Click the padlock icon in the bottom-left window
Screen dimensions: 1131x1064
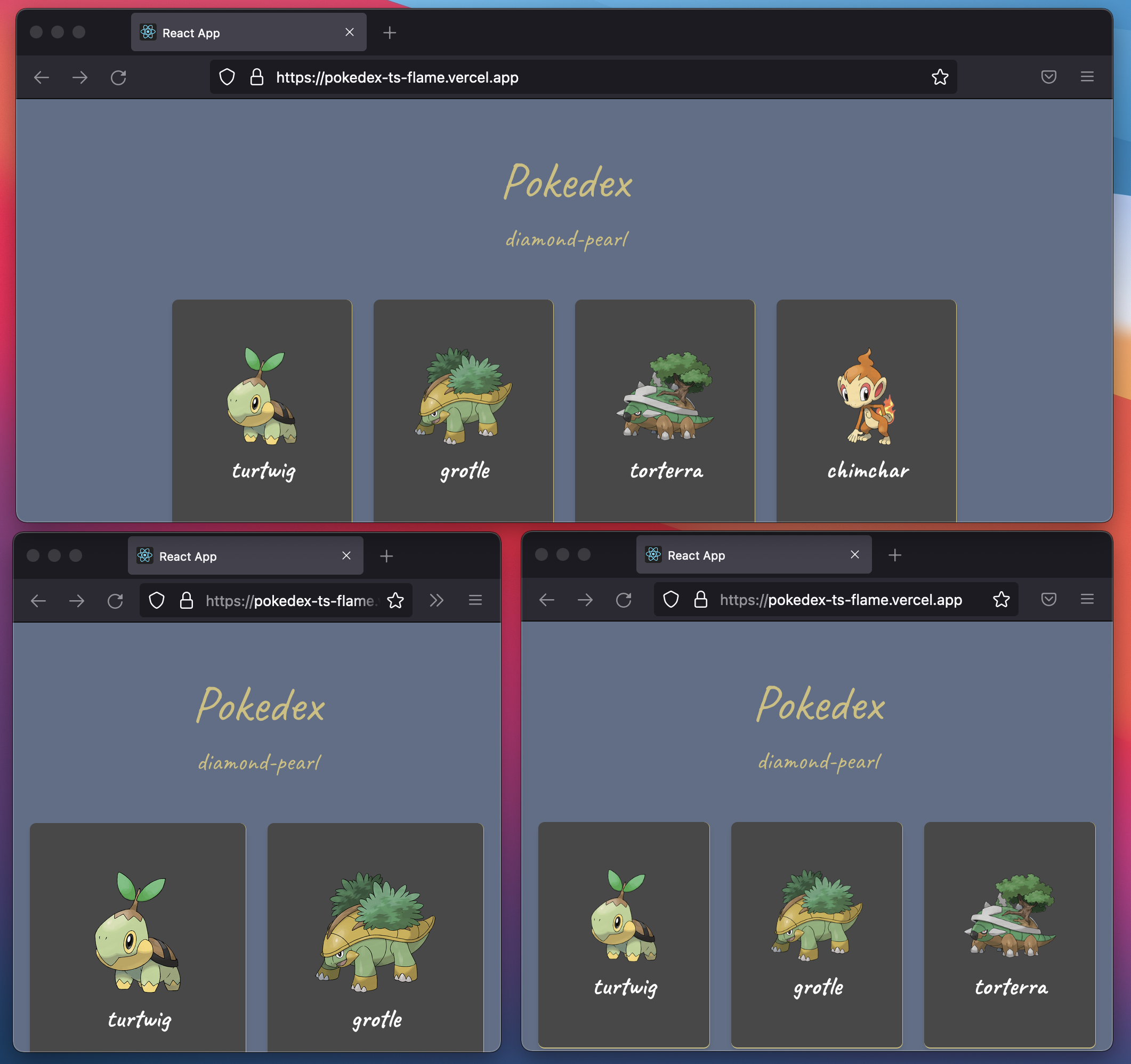pyautogui.click(x=186, y=601)
